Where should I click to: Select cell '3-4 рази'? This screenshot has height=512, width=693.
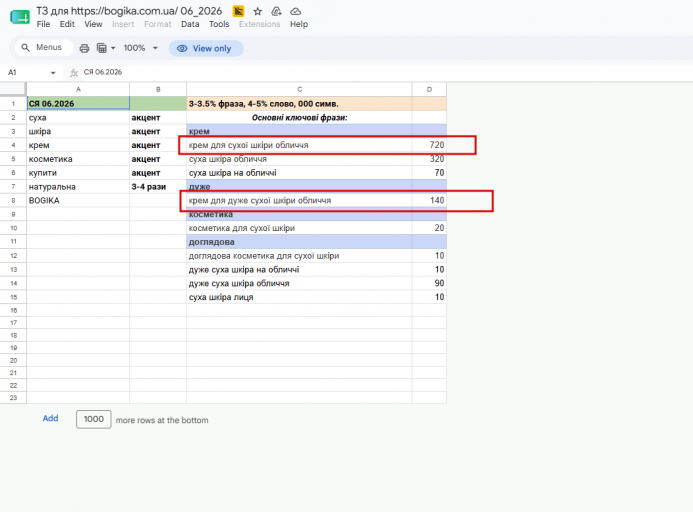[x=158, y=187]
